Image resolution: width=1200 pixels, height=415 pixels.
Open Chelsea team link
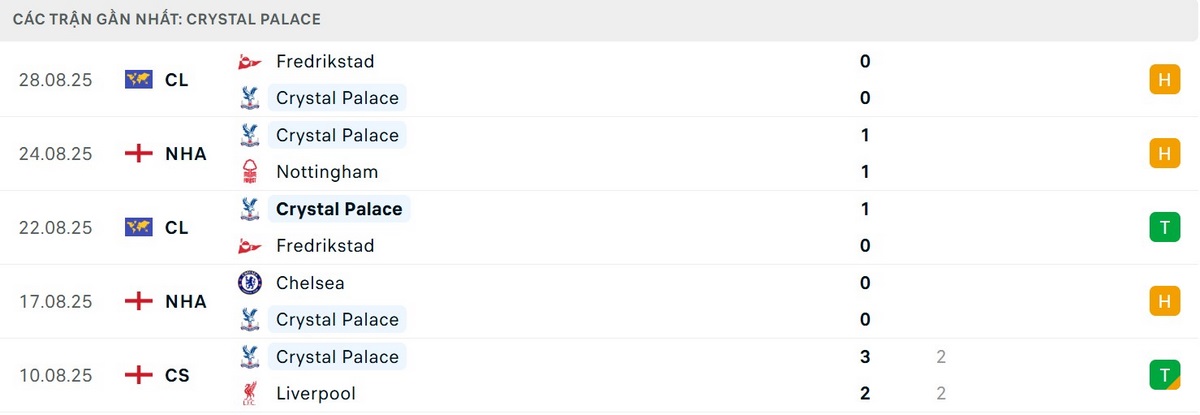tap(310, 283)
